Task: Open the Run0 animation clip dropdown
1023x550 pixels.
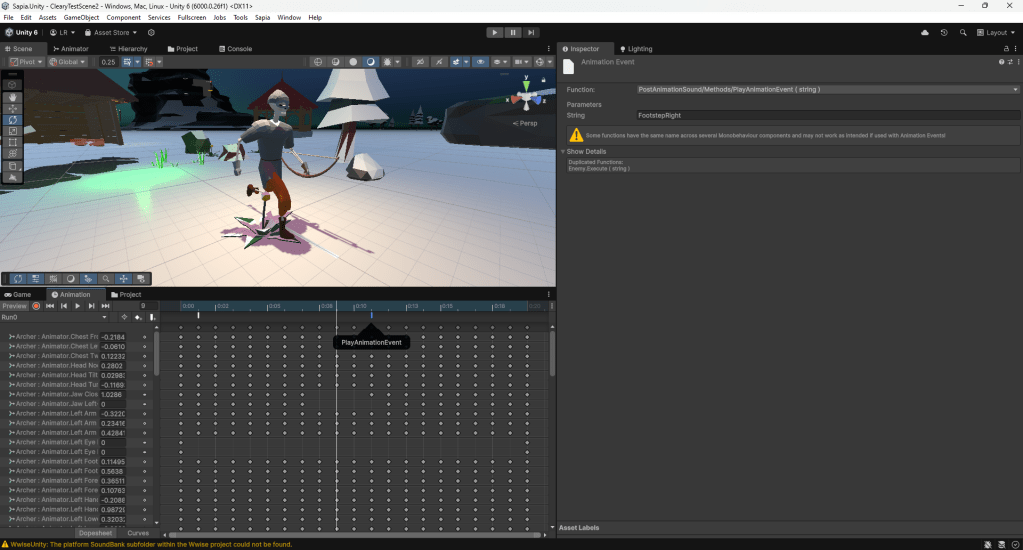Action: coord(54,317)
